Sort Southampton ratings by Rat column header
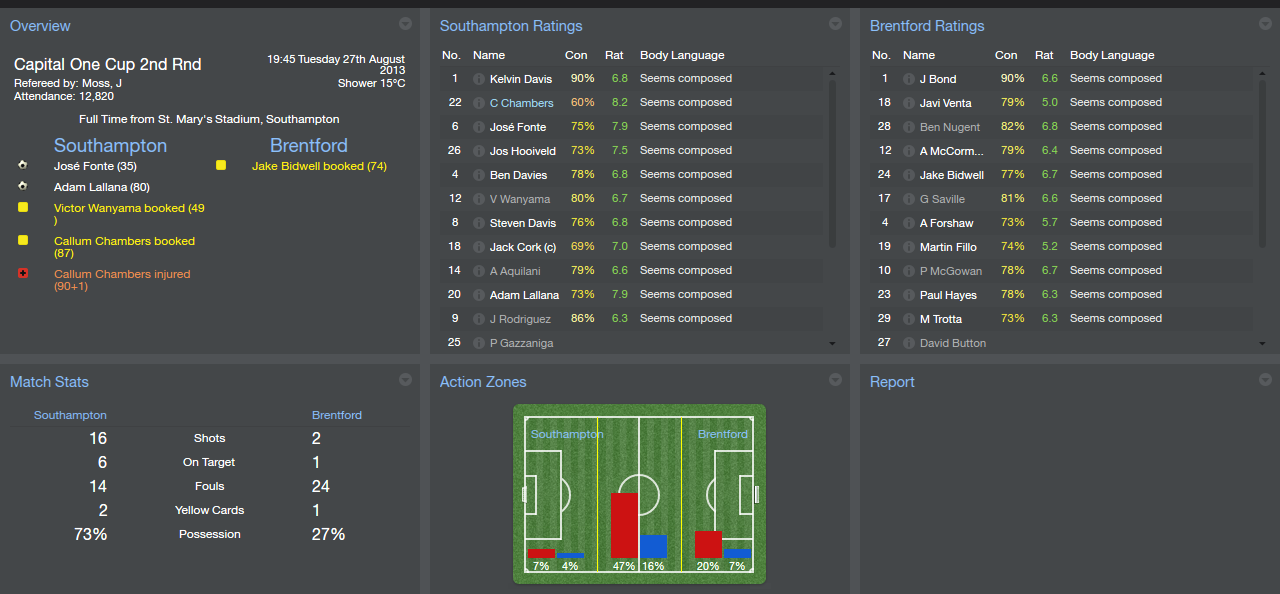 pos(614,55)
